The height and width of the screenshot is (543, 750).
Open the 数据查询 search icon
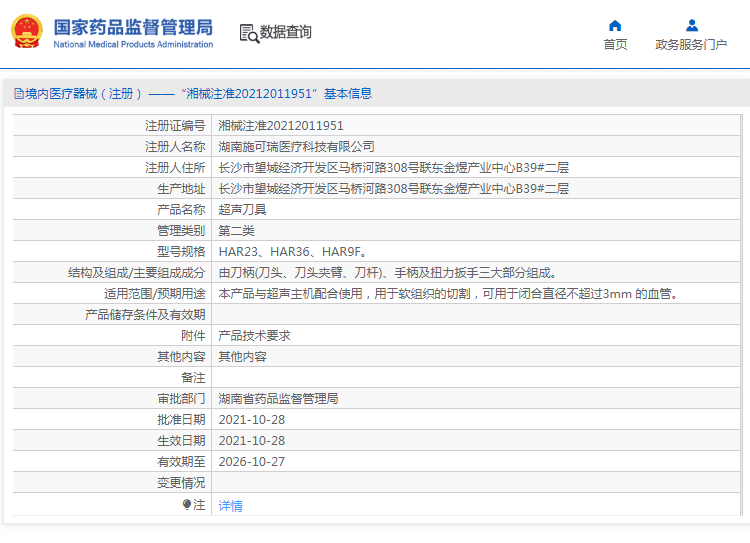249,33
